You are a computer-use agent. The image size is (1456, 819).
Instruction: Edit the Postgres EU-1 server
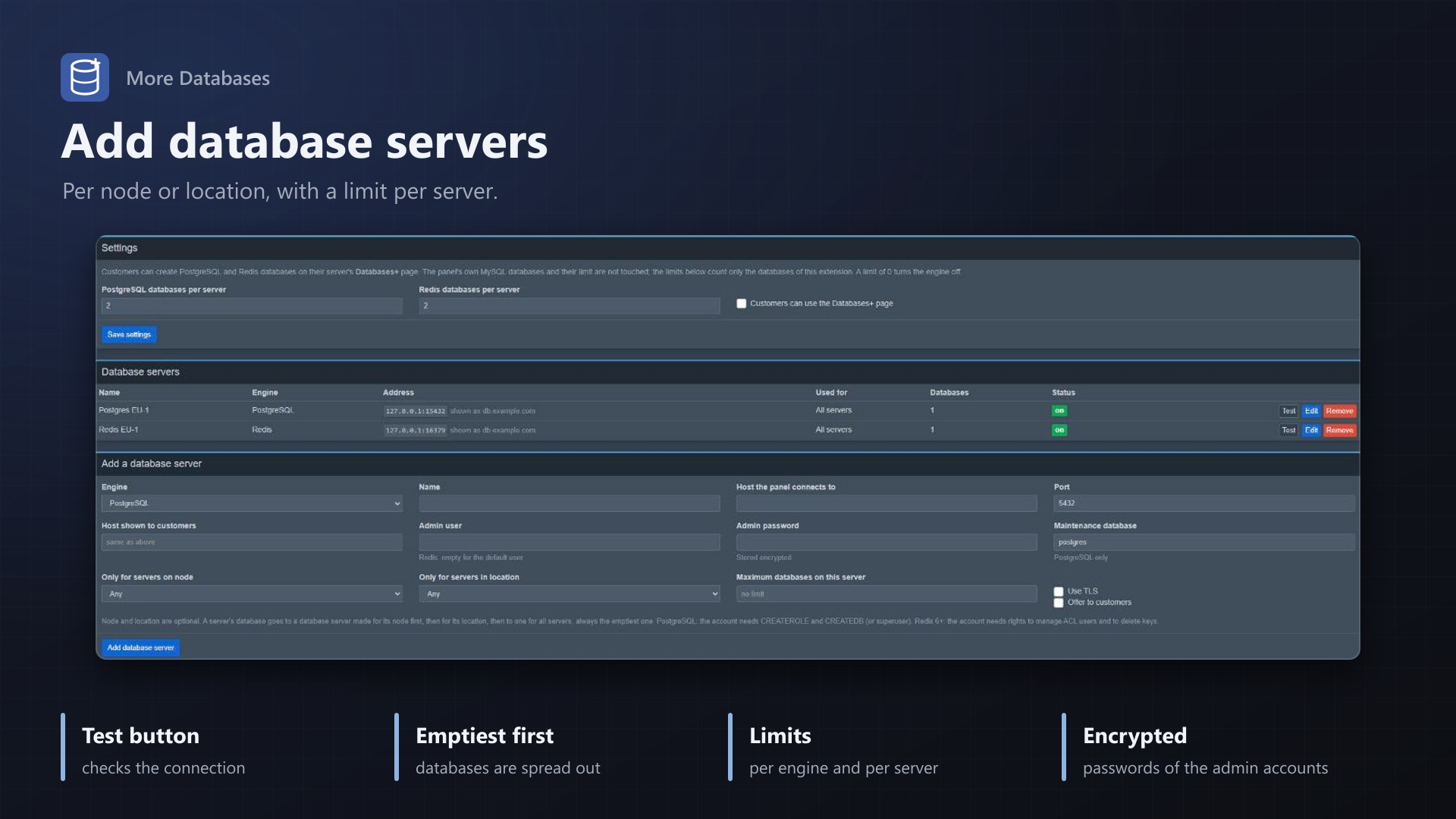[1311, 411]
